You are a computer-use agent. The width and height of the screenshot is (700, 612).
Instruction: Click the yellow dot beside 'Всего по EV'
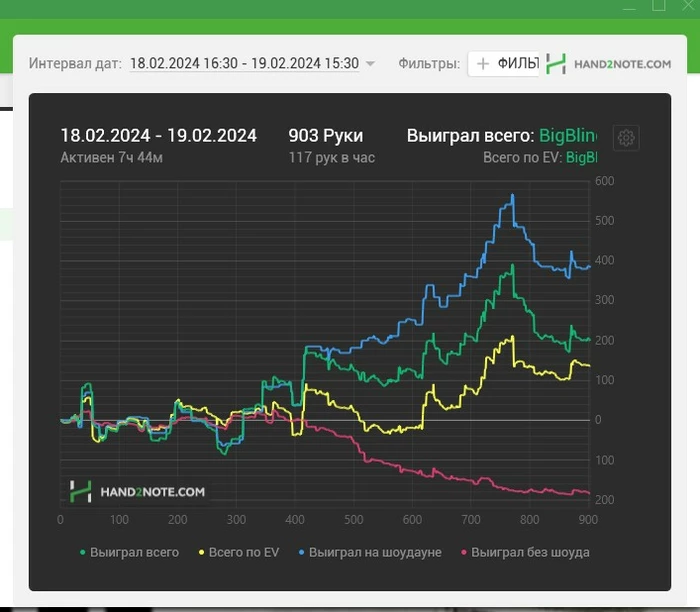pyautogui.click(x=201, y=553)
